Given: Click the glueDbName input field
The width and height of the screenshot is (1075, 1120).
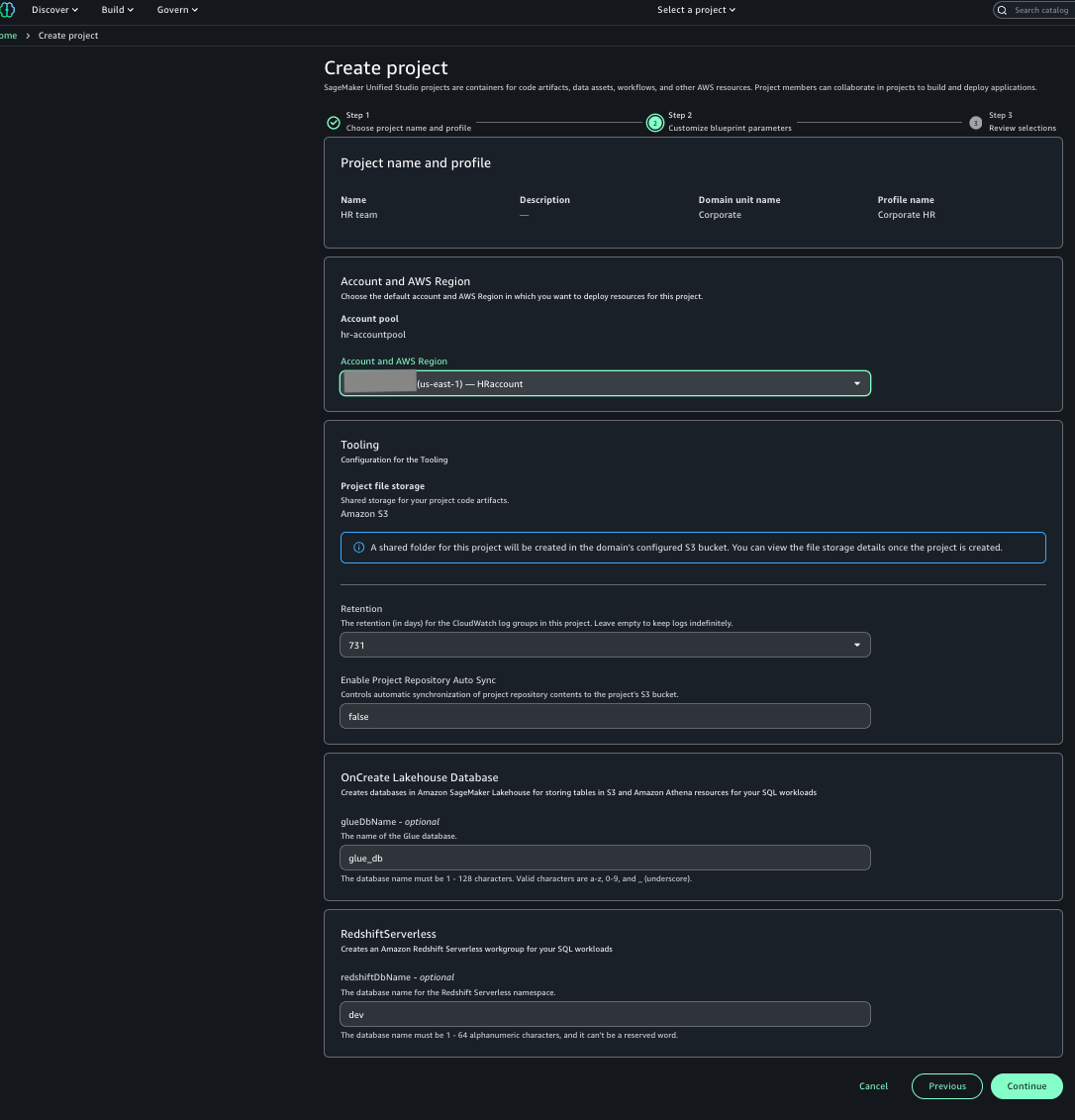Looking at the screenshot, I should pyautogui.click(x=605, y=858).
